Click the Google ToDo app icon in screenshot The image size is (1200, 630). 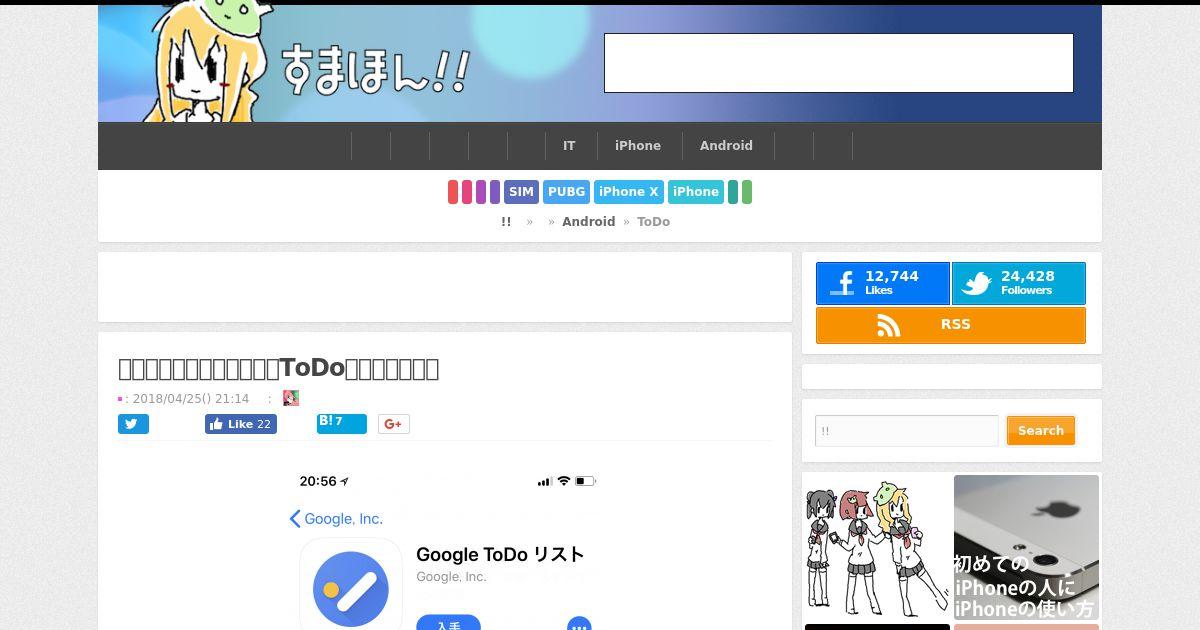pyautogui.click(x=351, y=585)
